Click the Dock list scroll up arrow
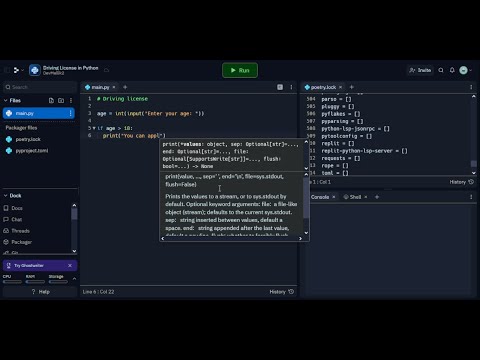Screen dimensions: 480x360 click(74, 205)
